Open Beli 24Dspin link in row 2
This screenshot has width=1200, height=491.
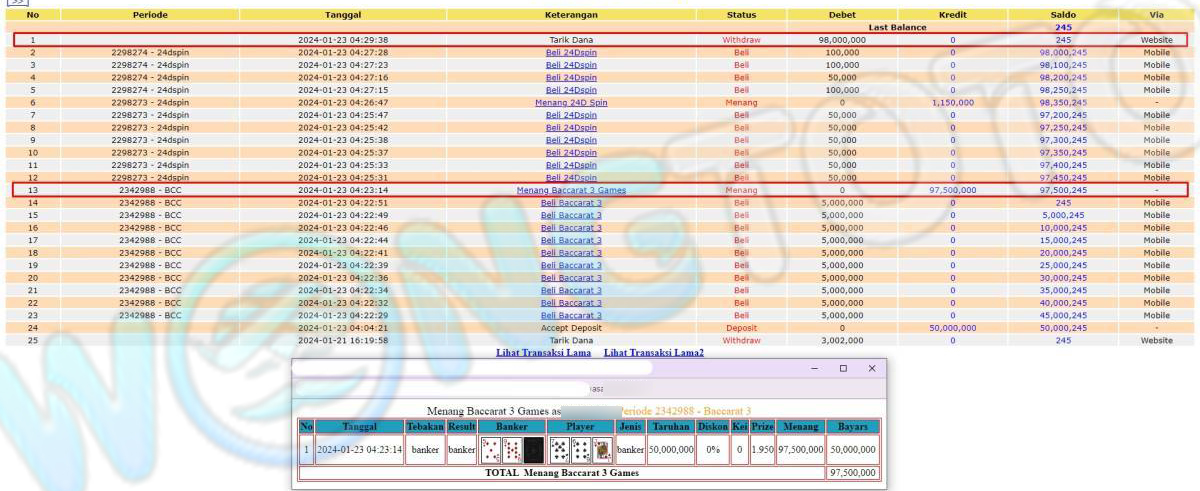571,52
